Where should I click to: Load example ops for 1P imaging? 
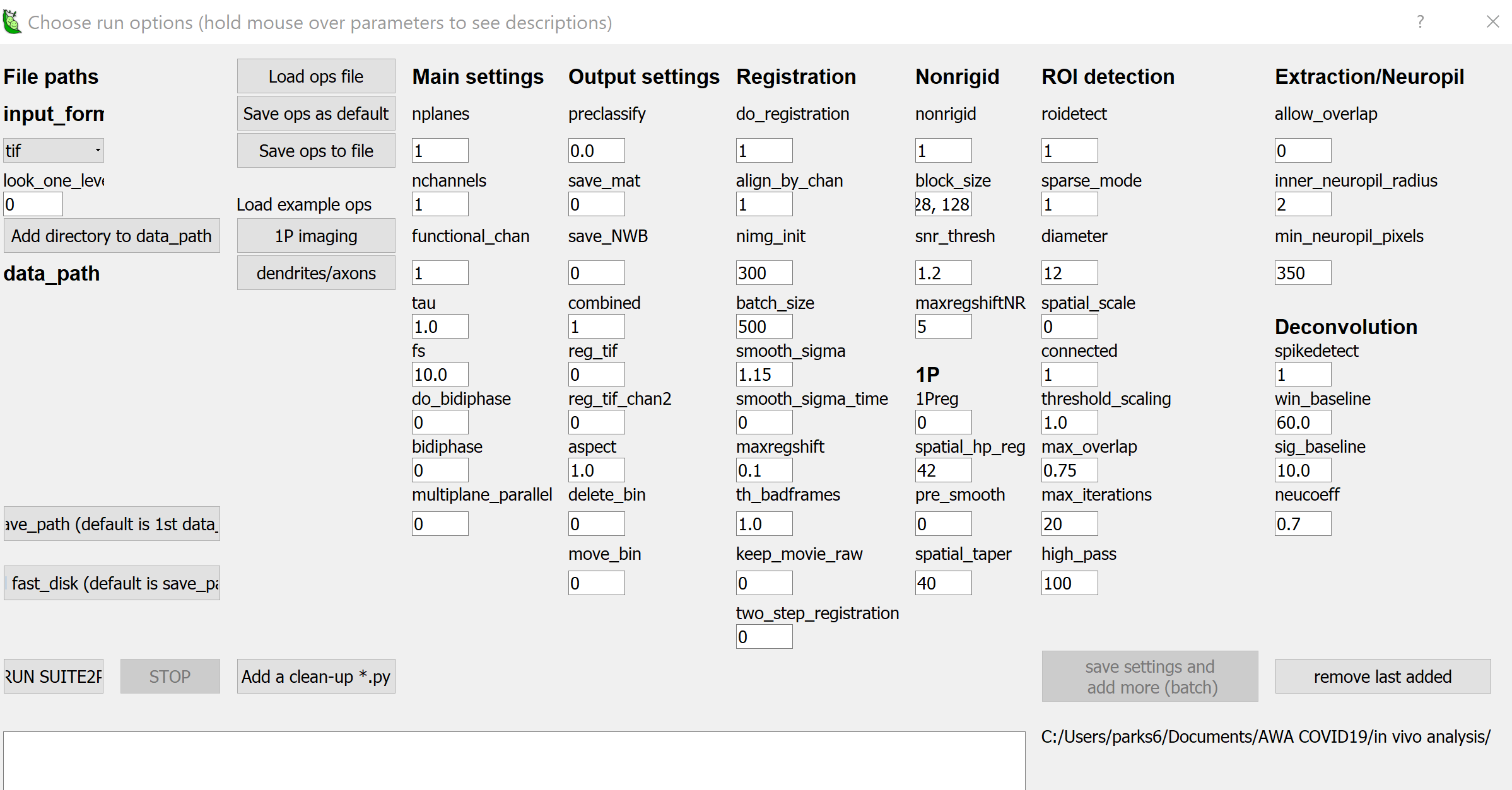coord(315,235)
